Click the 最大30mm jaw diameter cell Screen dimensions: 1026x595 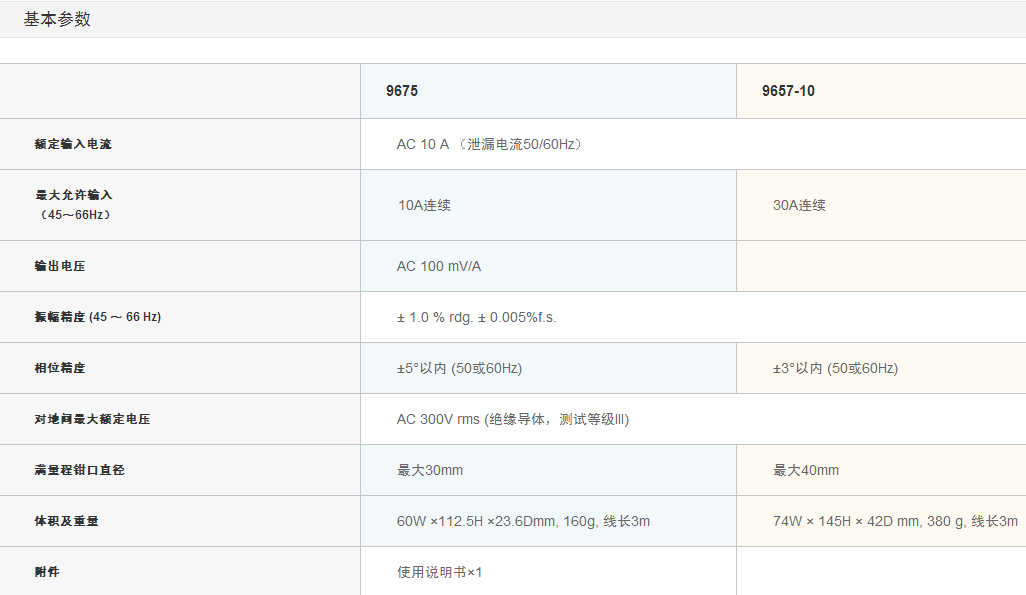tap(430, 470)
